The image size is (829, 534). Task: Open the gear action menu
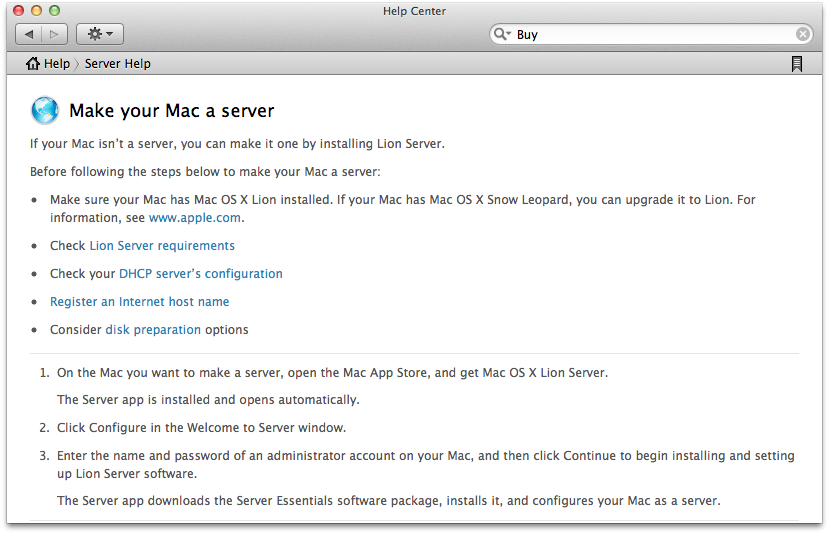(x=100, y=34)
